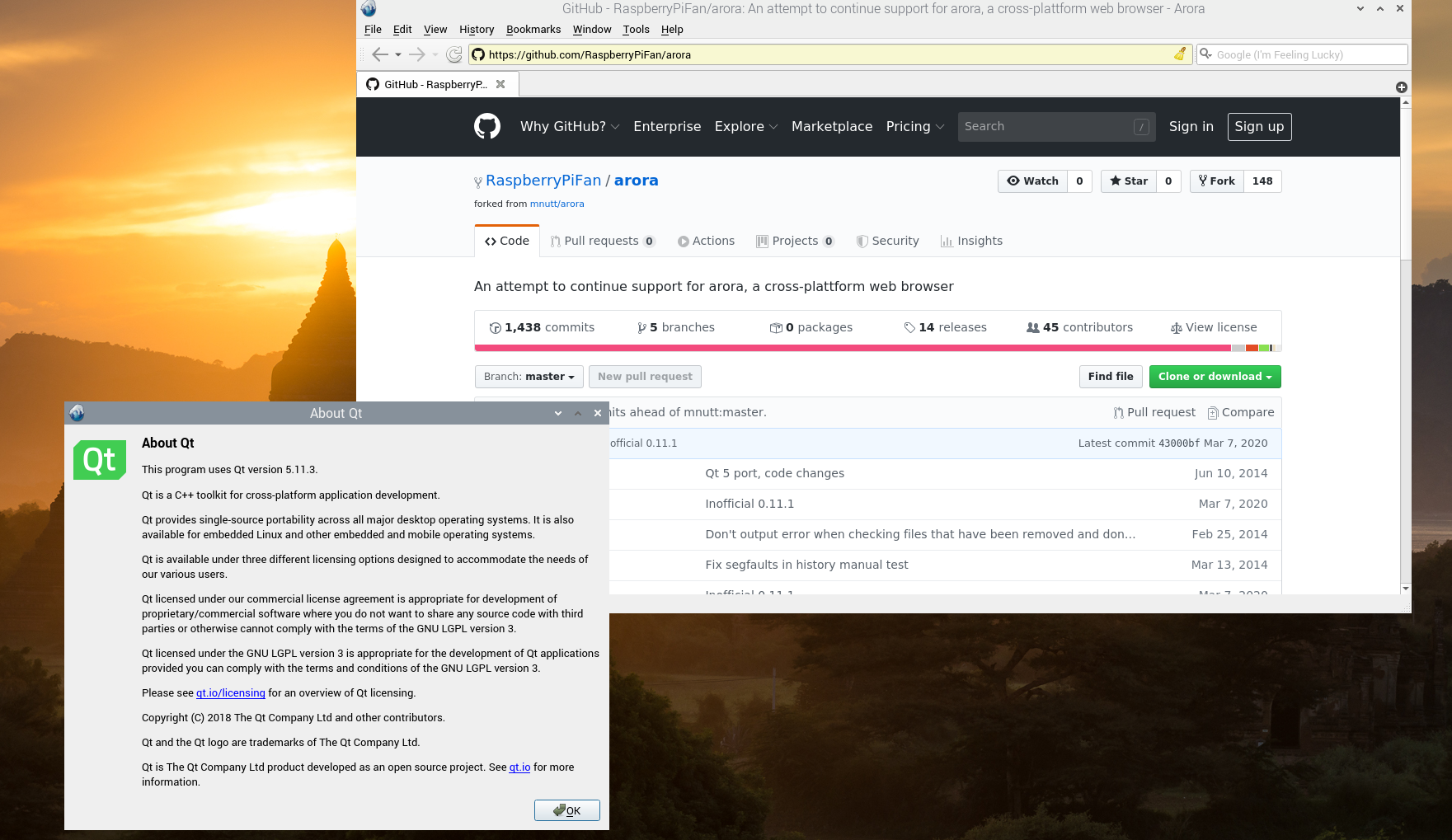
Task: Click the Compare icon link
Action: tap(1241, 412)
